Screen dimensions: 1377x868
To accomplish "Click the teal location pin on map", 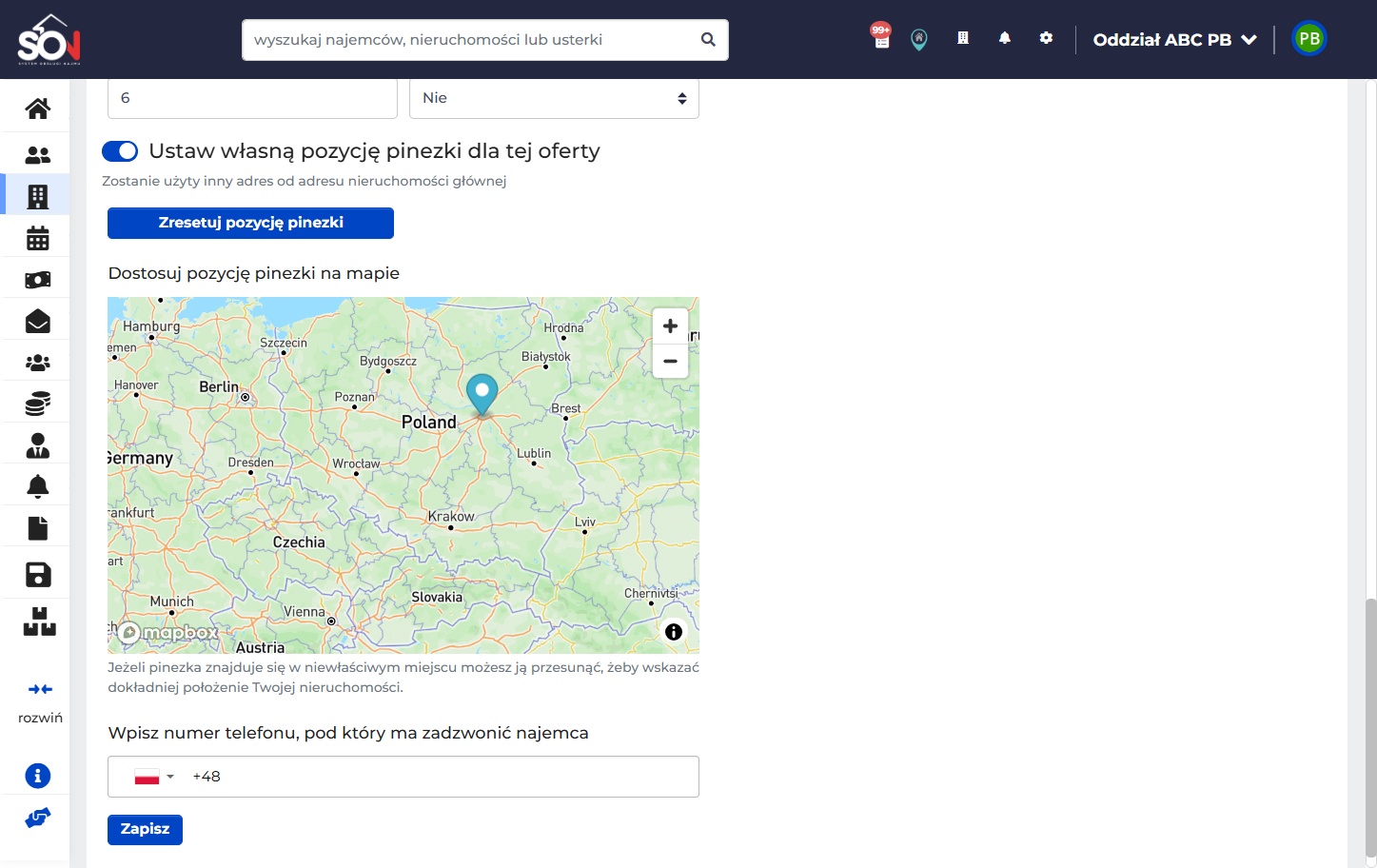I will [482, 394].
